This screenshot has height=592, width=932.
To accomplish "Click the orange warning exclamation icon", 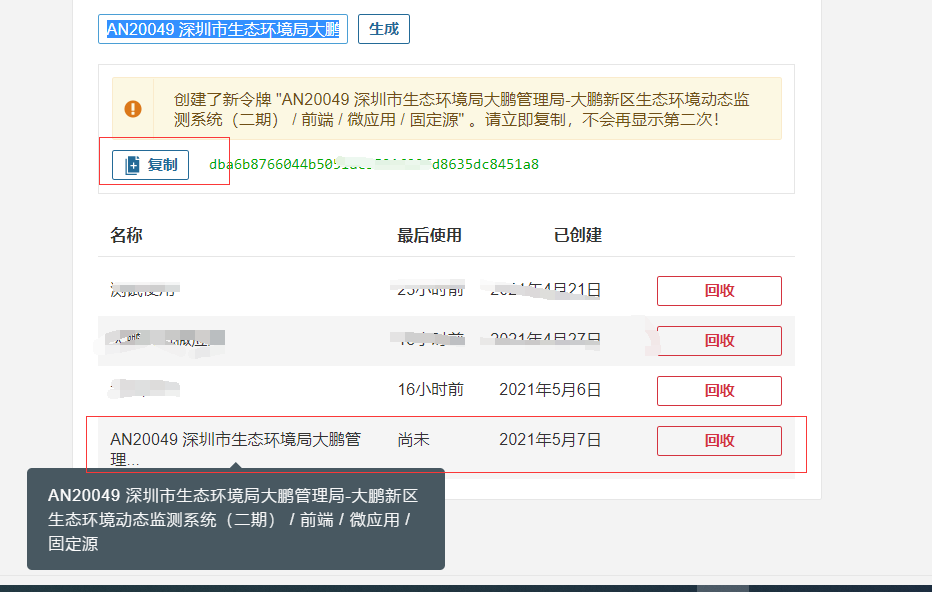I will [133, 109].
